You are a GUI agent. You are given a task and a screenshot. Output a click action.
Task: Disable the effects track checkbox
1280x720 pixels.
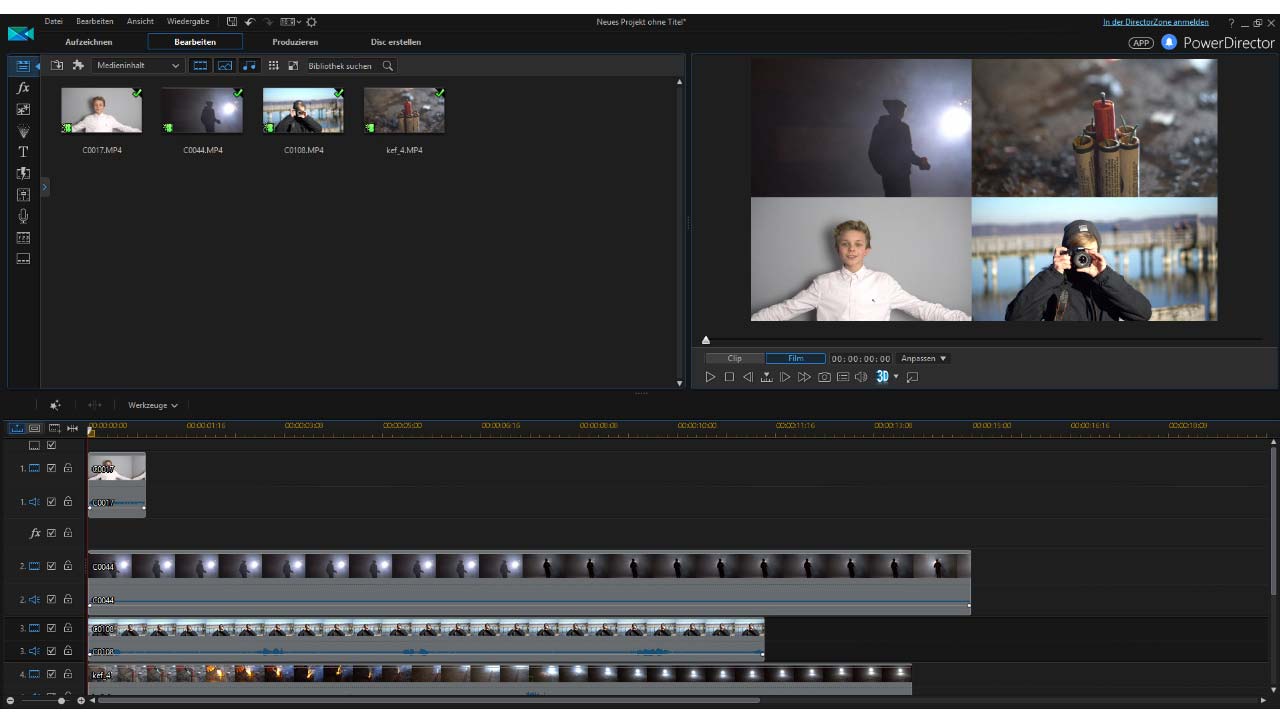pos(52,533)
